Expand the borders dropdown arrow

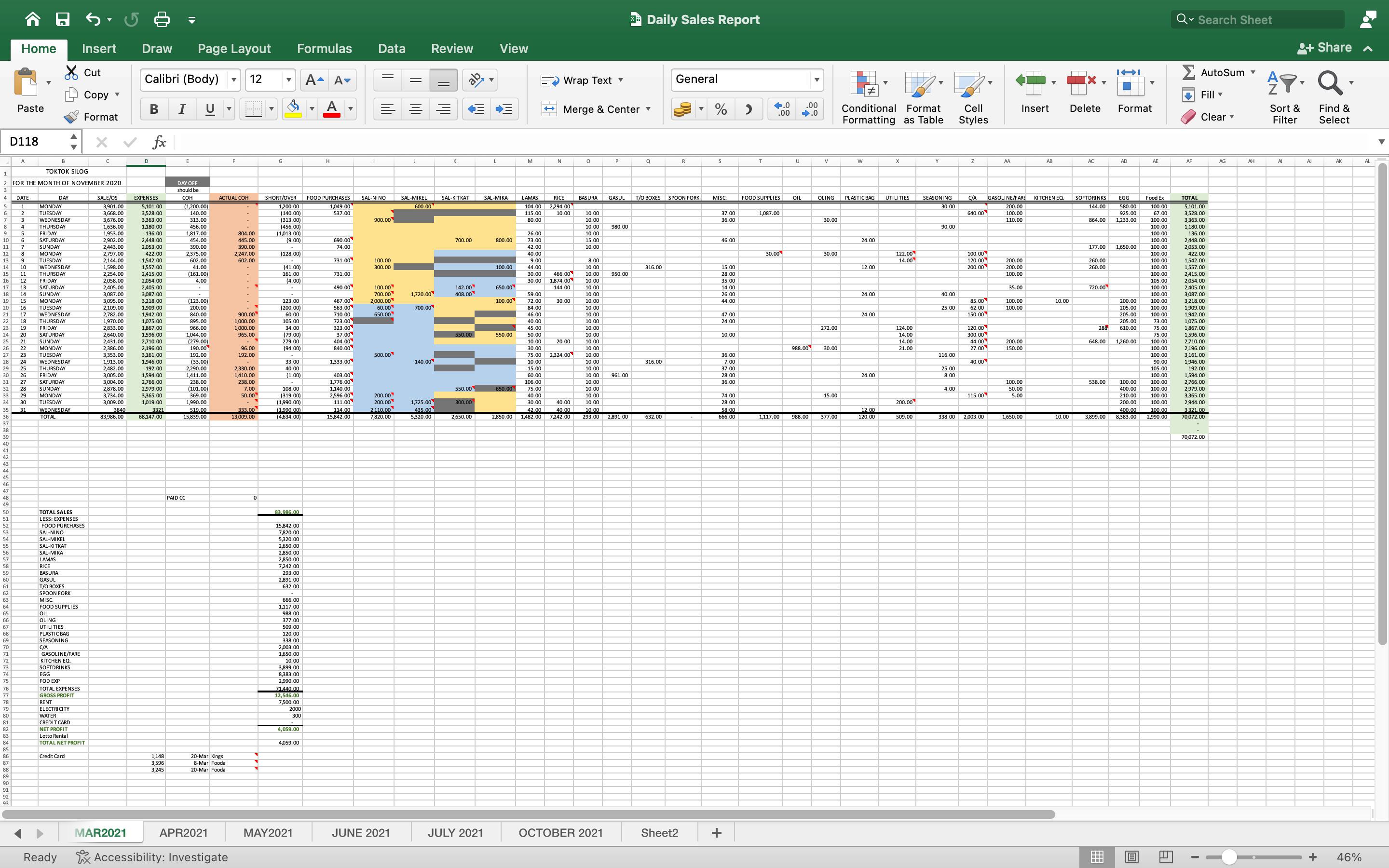click(x=272, y=109)
